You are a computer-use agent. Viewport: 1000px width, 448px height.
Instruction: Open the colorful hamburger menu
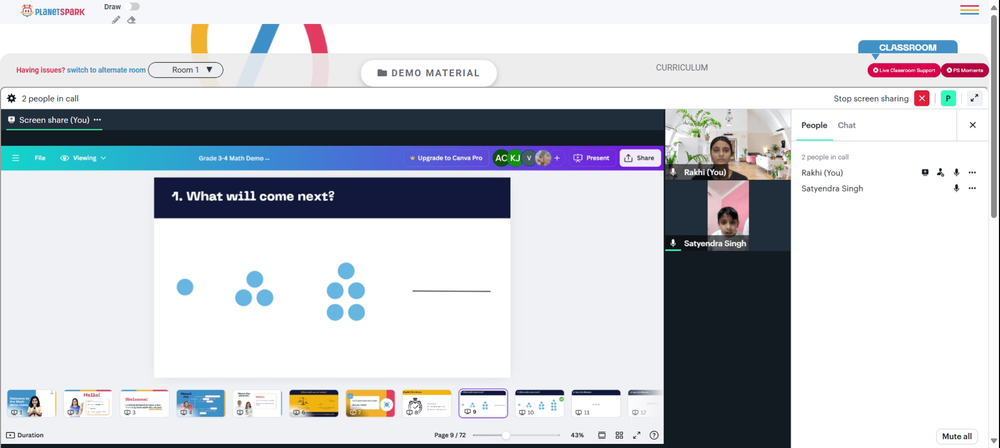click(969, 10)
